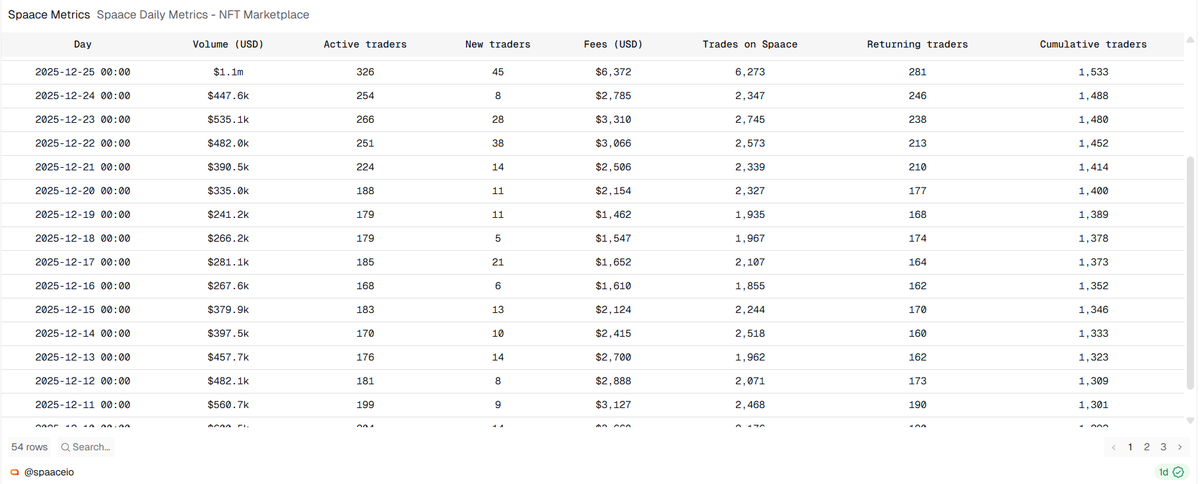
Task: Select the $267.6k volume cell
Action: click(228, 286)
